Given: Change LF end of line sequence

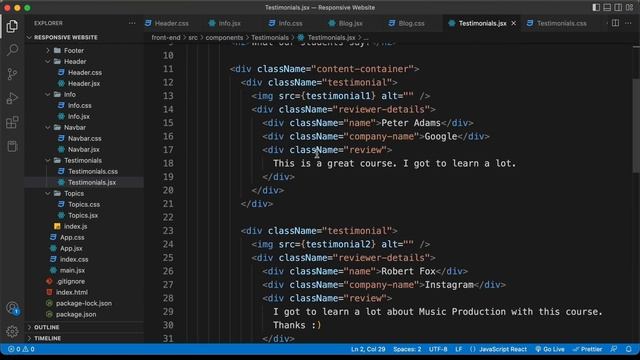Looking at the screenshot, I should coord(459,349).
